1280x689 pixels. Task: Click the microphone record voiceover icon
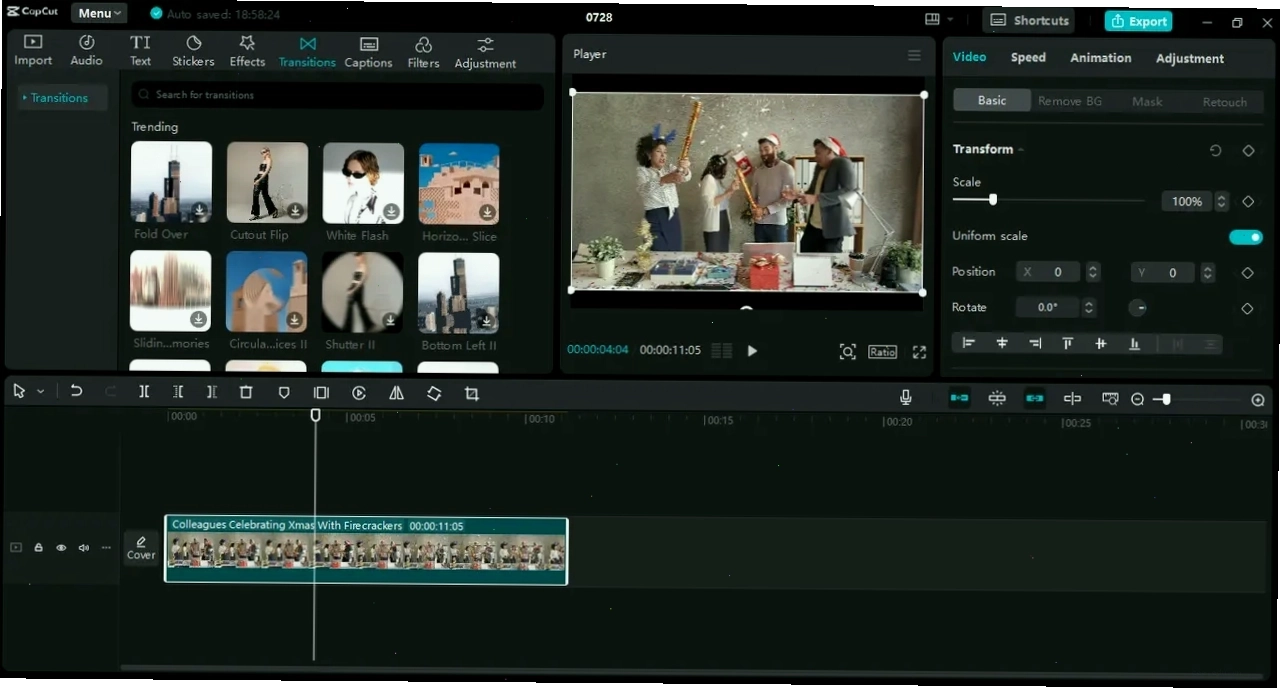click(x=905, y=398)
